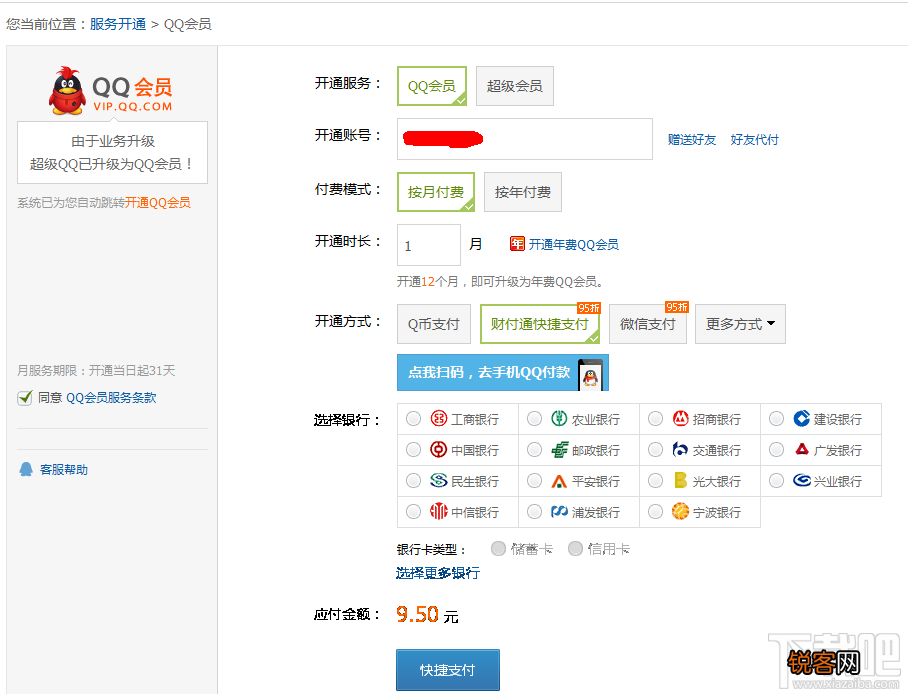Select 农业银行 radio button

point(534,418)
